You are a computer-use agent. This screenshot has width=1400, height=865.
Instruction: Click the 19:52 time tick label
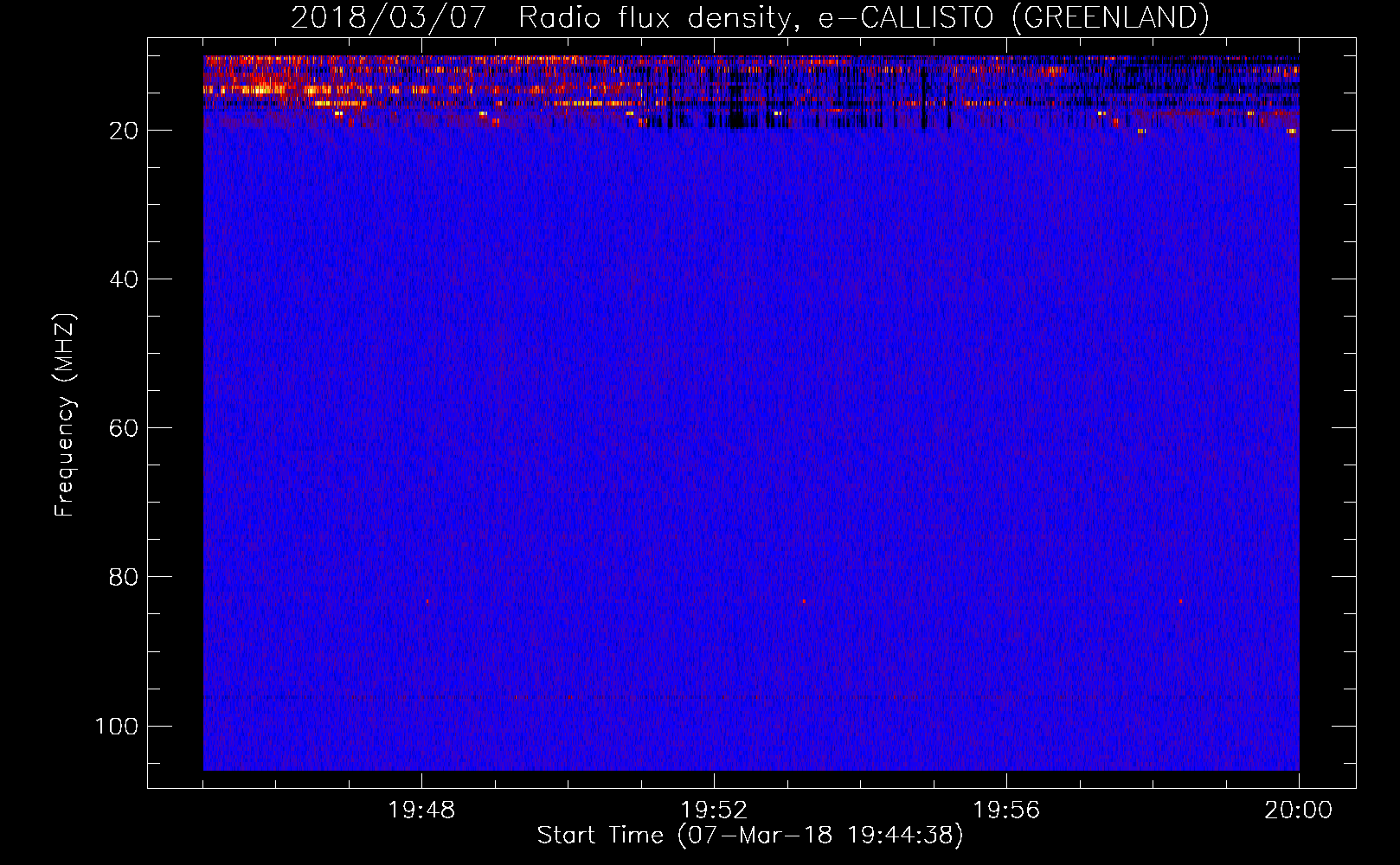click(714, 811)
